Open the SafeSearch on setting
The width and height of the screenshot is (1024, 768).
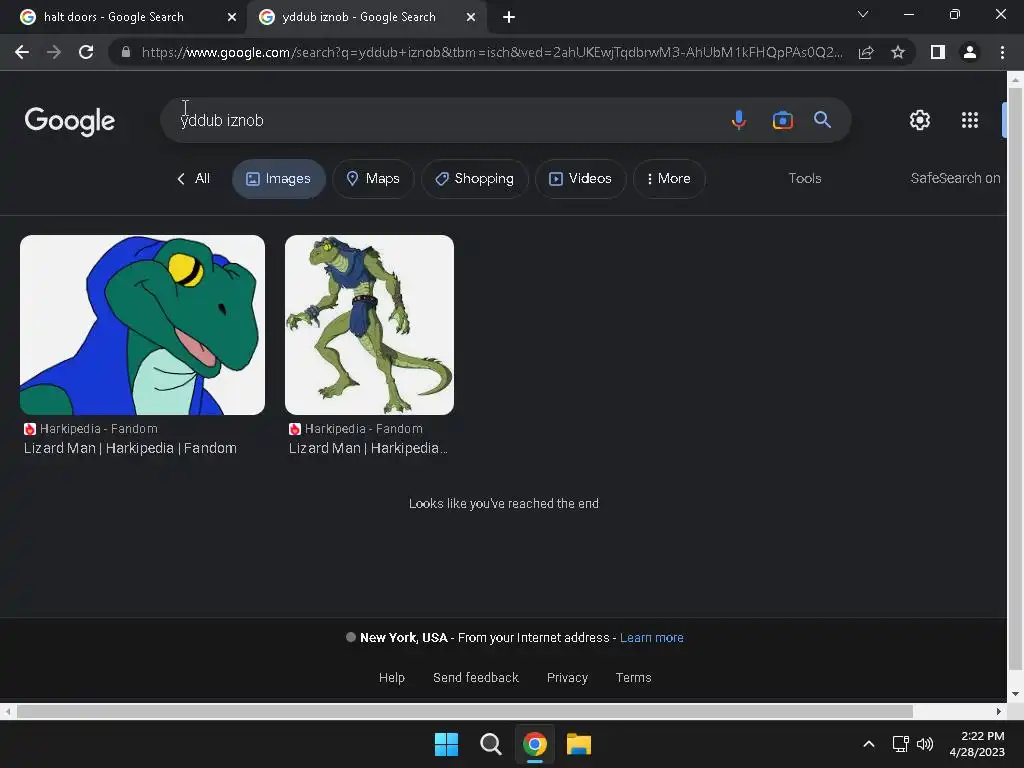955,178
